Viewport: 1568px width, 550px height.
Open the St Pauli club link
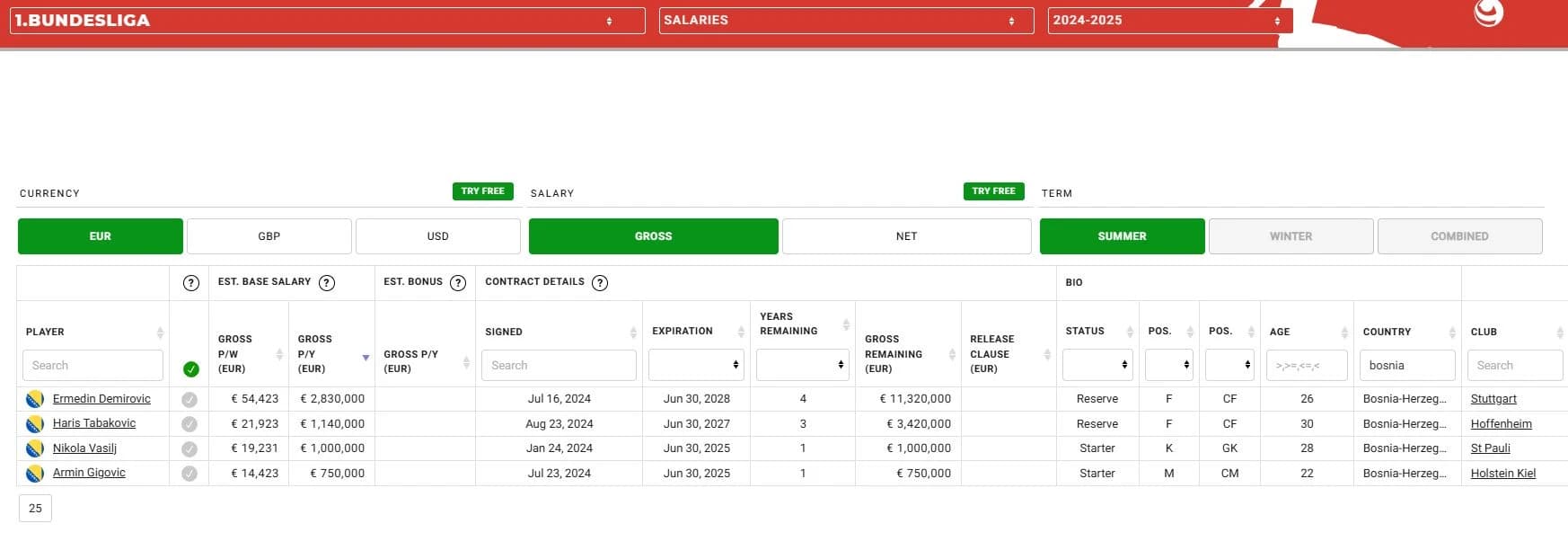click(1491, 448)
